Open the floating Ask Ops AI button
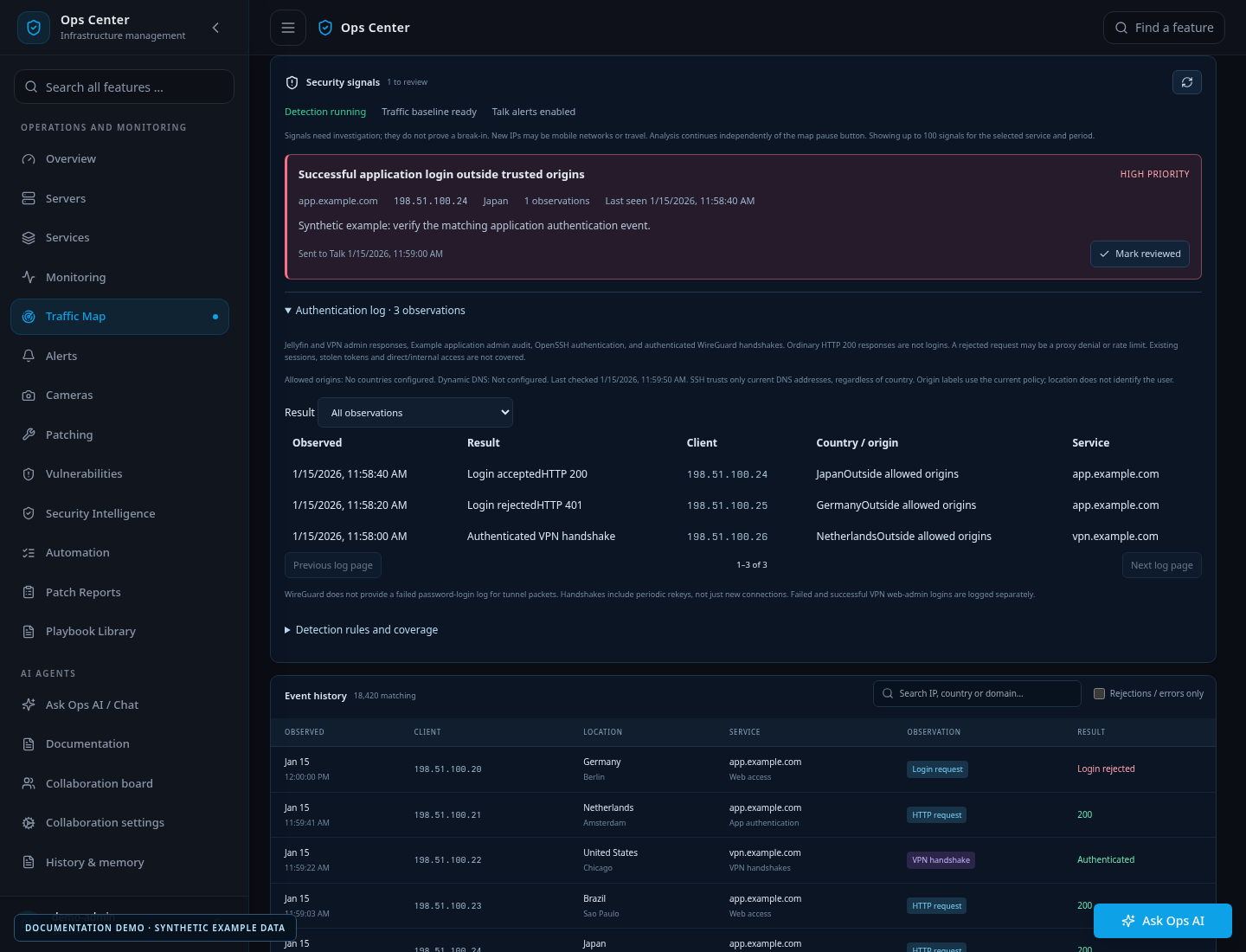The image size is (1246, 952). [x=1163, y=921]
